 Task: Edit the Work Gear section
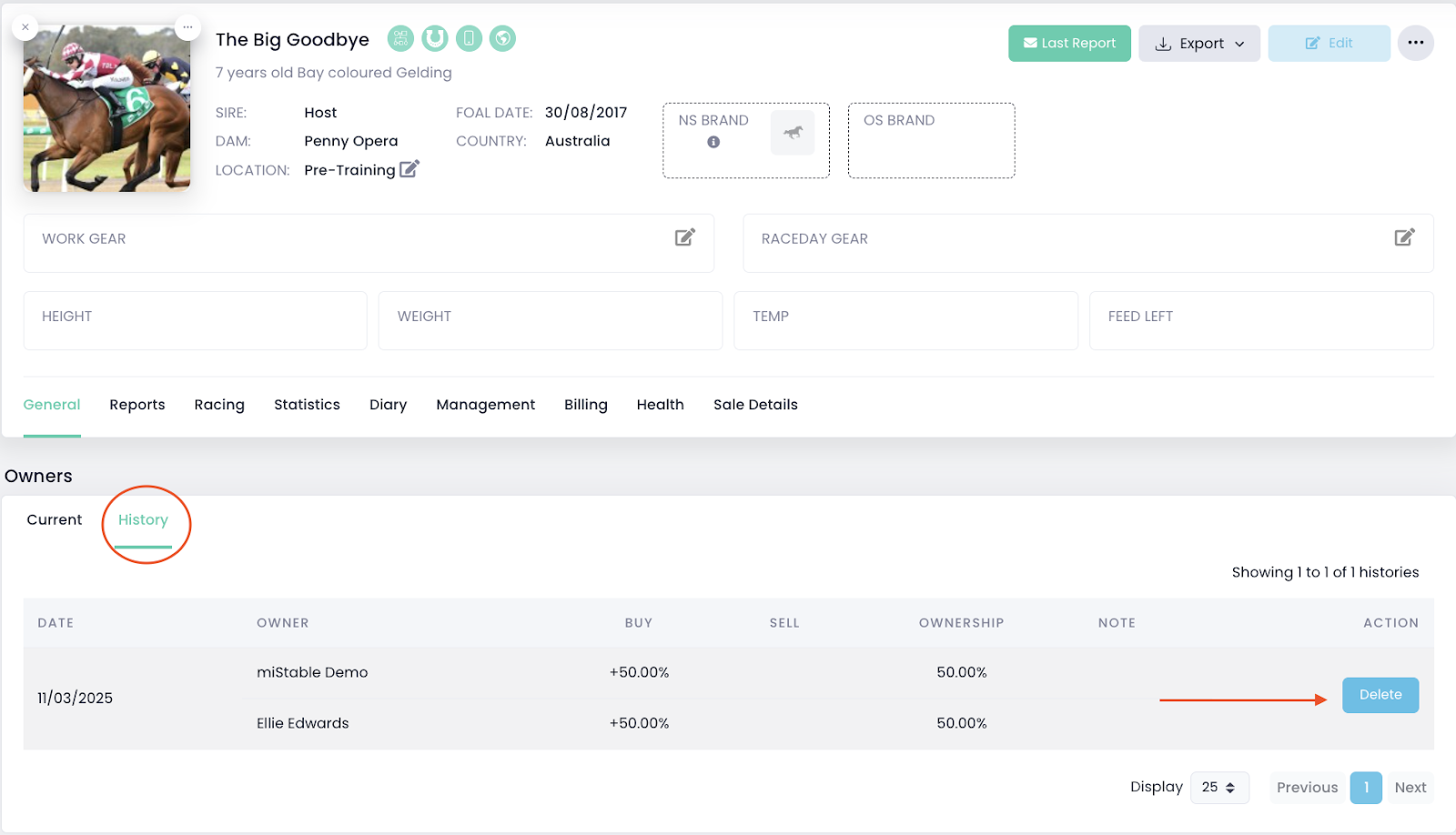click(x=684, y=237)
